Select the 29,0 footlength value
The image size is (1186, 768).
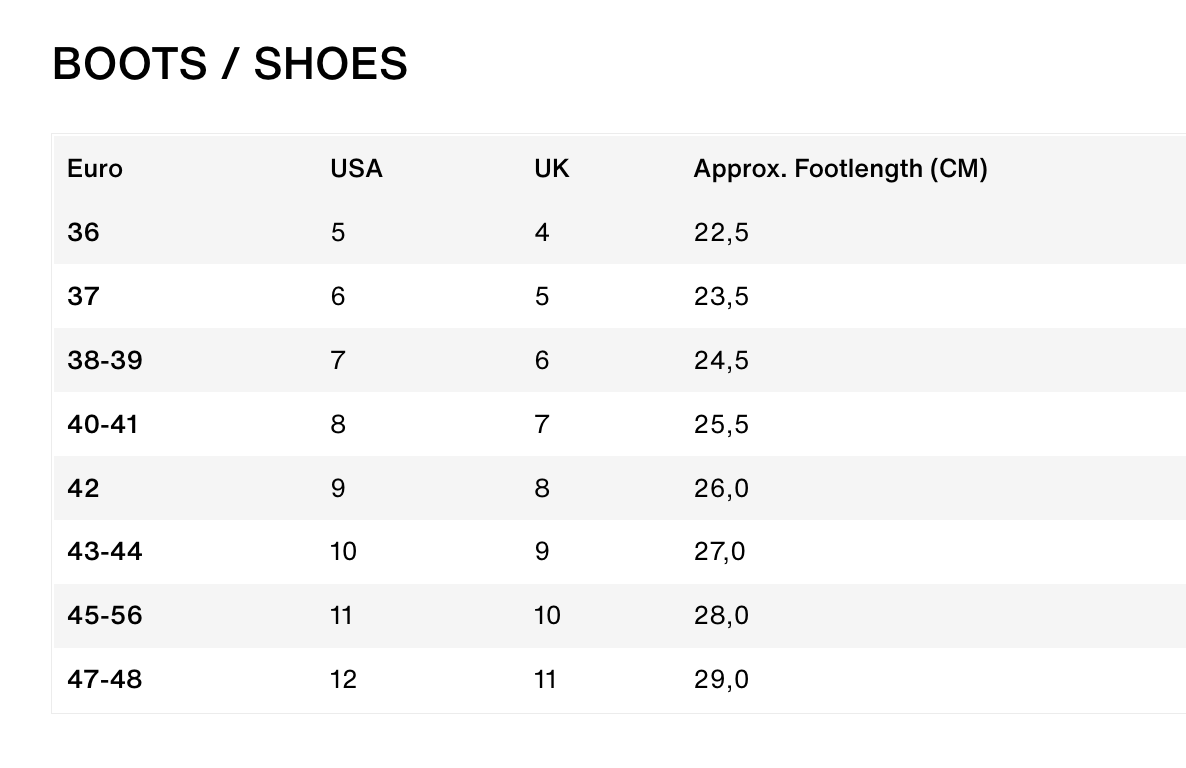721,680
